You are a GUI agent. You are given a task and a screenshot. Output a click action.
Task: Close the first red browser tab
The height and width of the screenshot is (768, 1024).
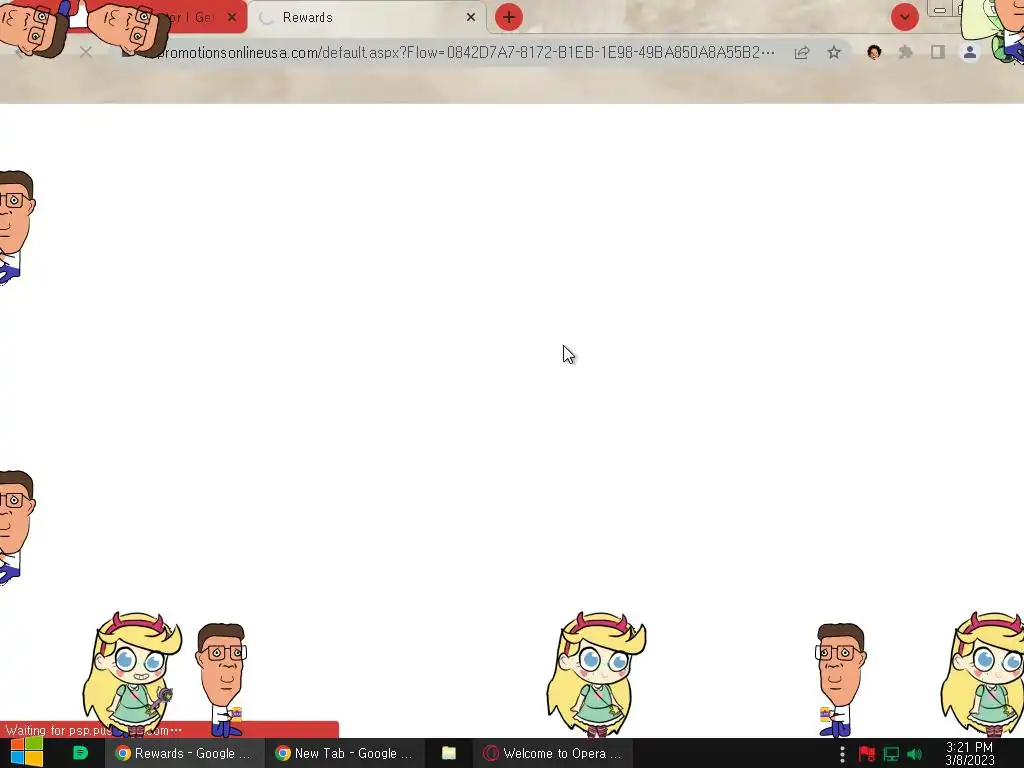(232, 18)
